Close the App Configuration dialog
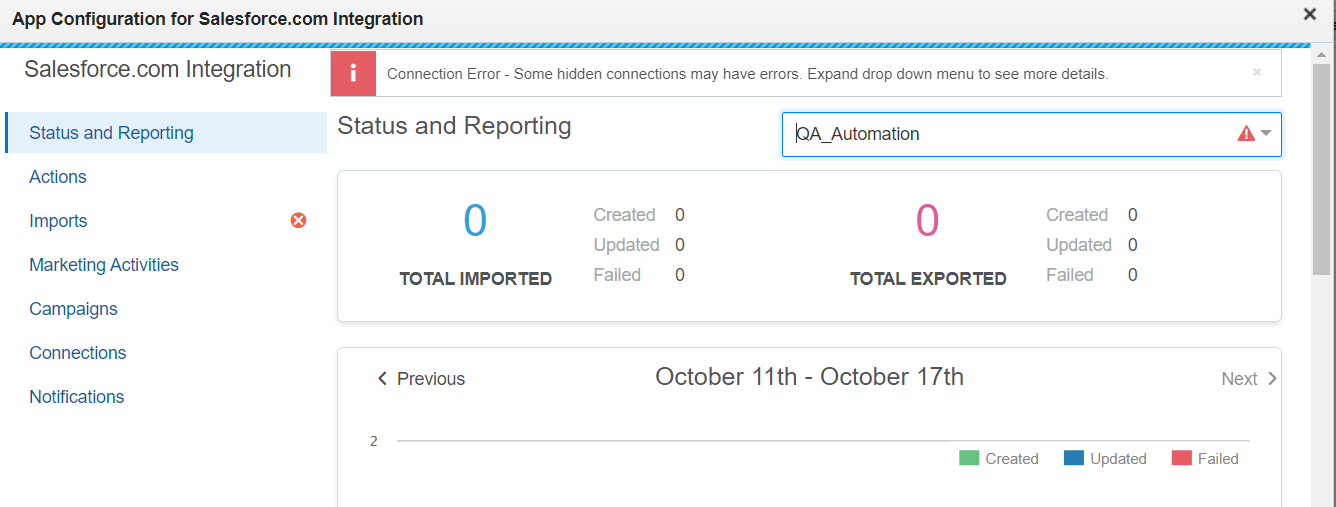Image resolution: width=1336 pixels, height=507 pixels. (x=1309, y=14)
